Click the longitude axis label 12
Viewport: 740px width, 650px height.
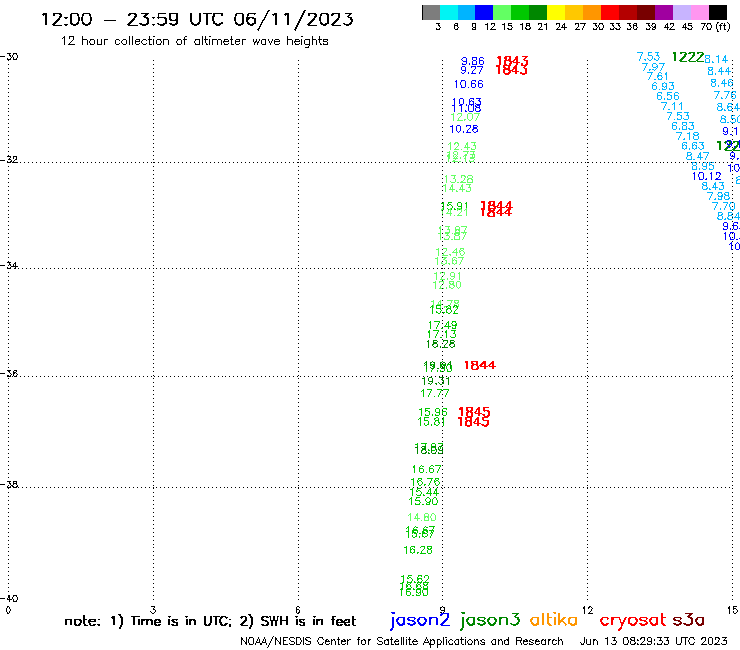(x=587, y=610)
